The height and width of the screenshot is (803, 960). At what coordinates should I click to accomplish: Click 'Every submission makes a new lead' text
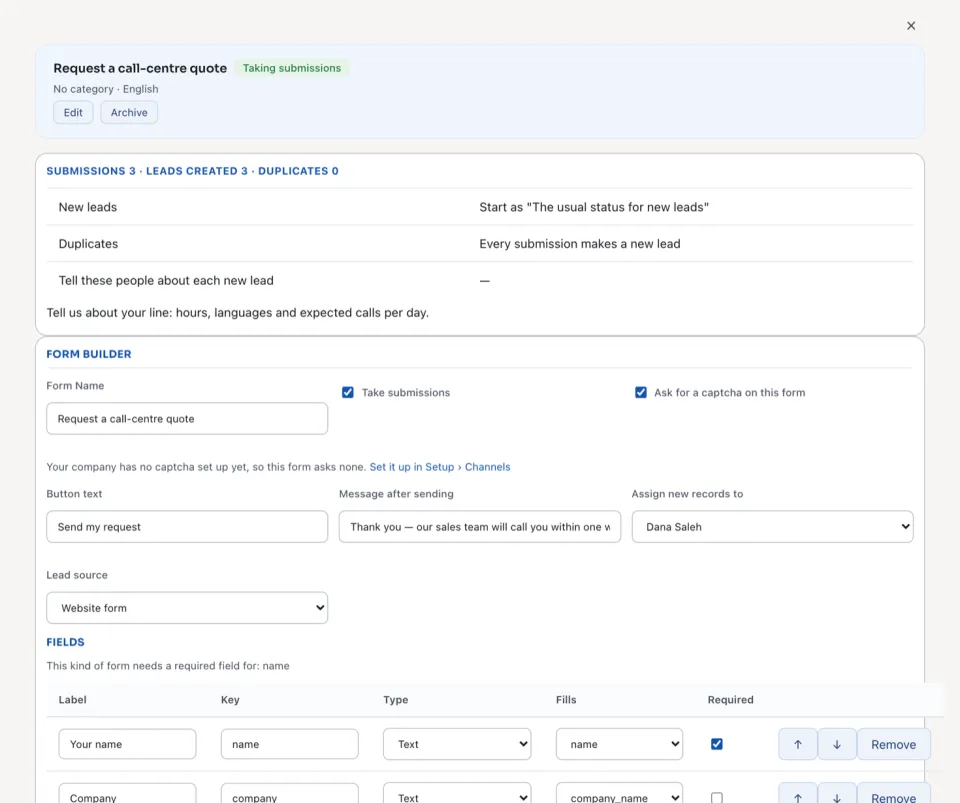tap(580, 244)
